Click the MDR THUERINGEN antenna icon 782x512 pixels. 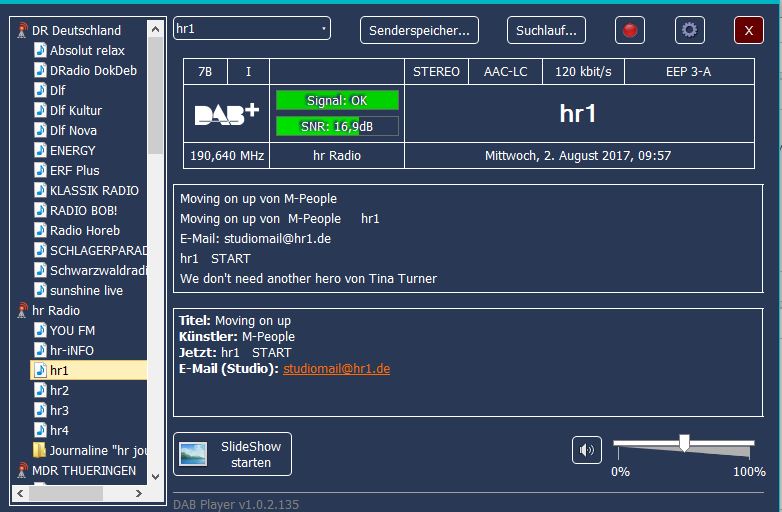coord(22,470)
